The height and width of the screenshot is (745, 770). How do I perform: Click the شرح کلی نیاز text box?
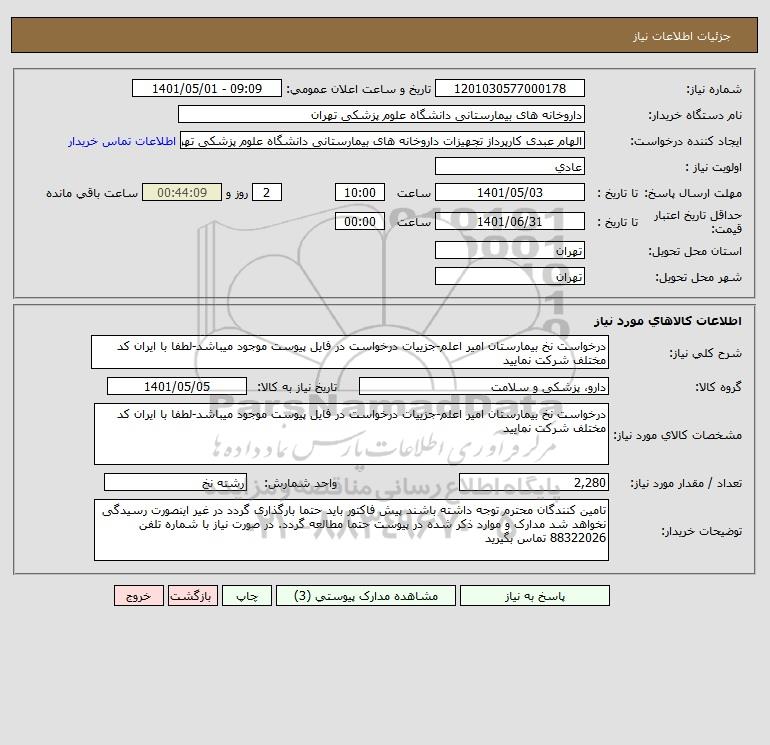[350, 353]
